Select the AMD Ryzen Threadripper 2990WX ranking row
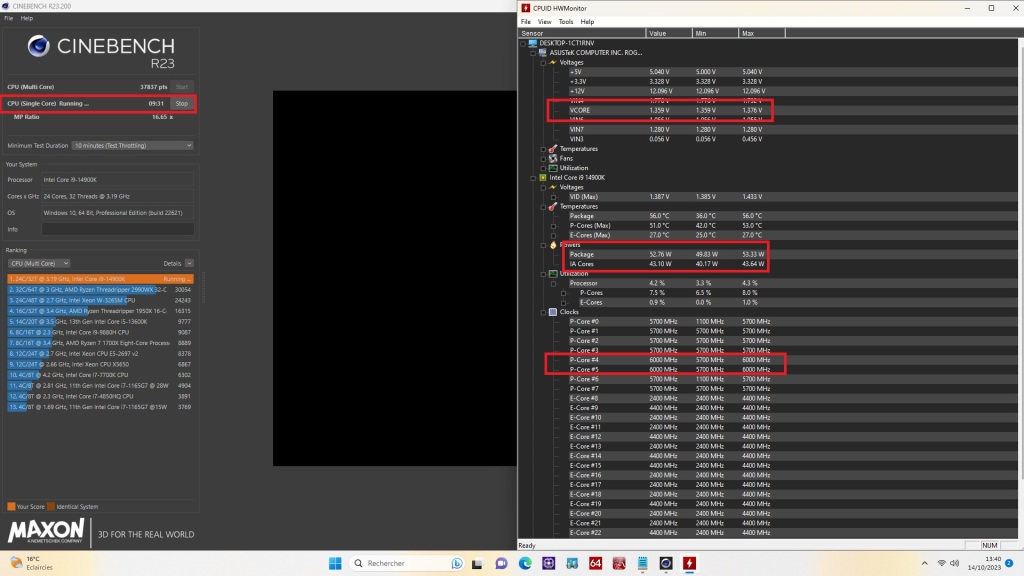This screenshot has width=1024, height=576. pyautogui.click(x=100, y=289)
